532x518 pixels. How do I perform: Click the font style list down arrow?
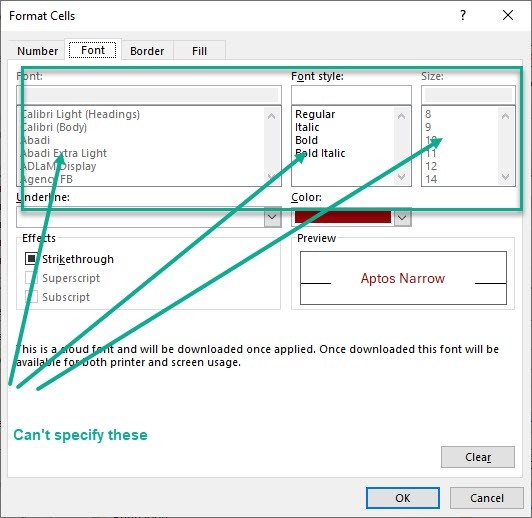pos(401,176)
